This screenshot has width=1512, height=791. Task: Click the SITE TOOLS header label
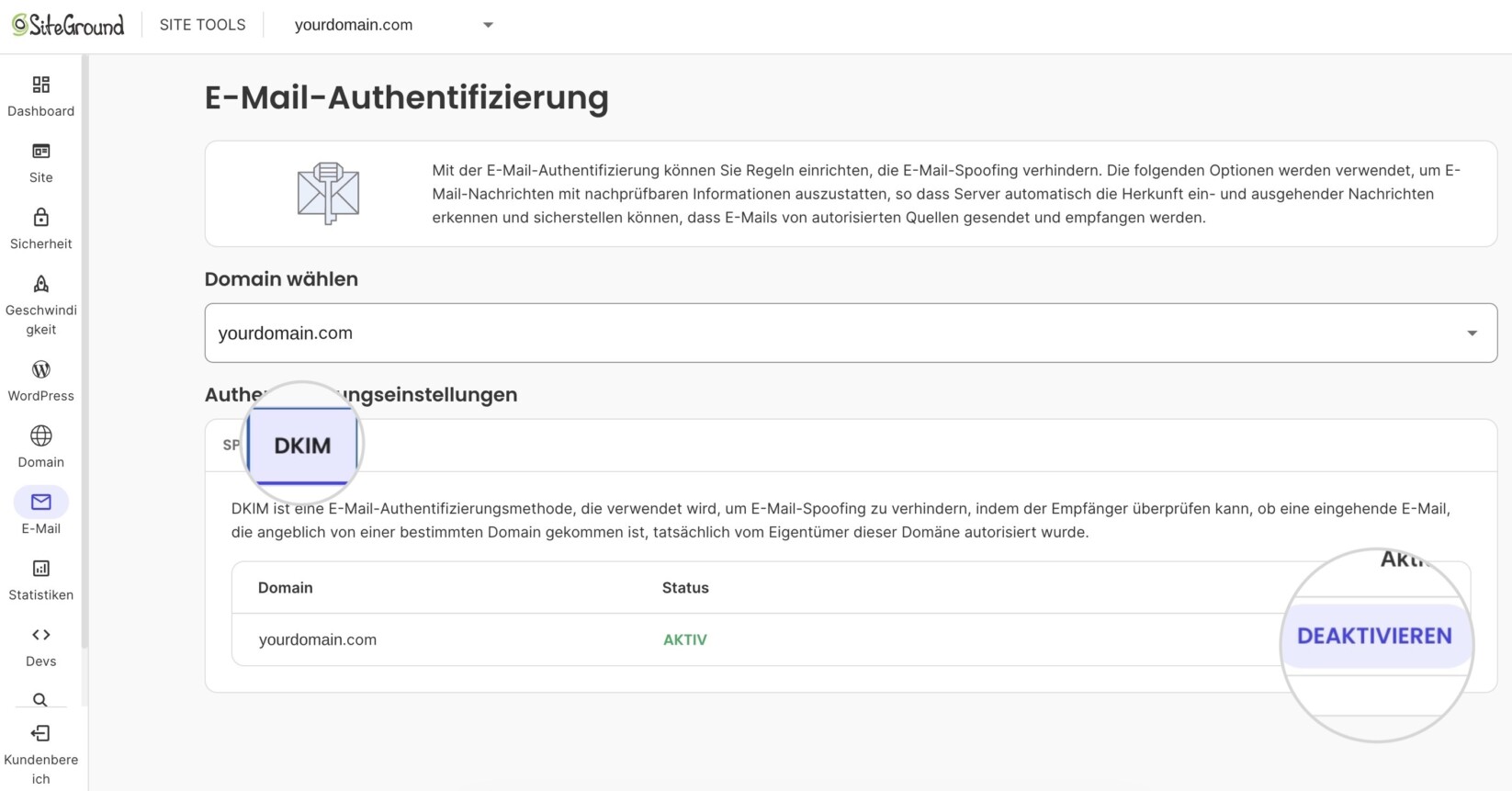tap(202, 25)
